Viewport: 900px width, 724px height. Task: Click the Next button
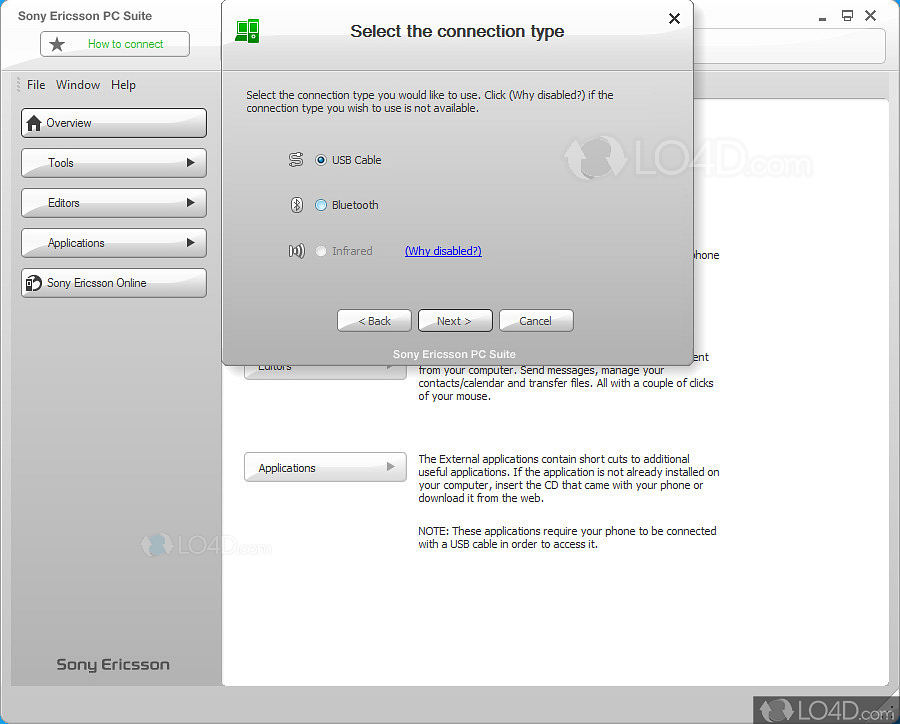[455, 320]
